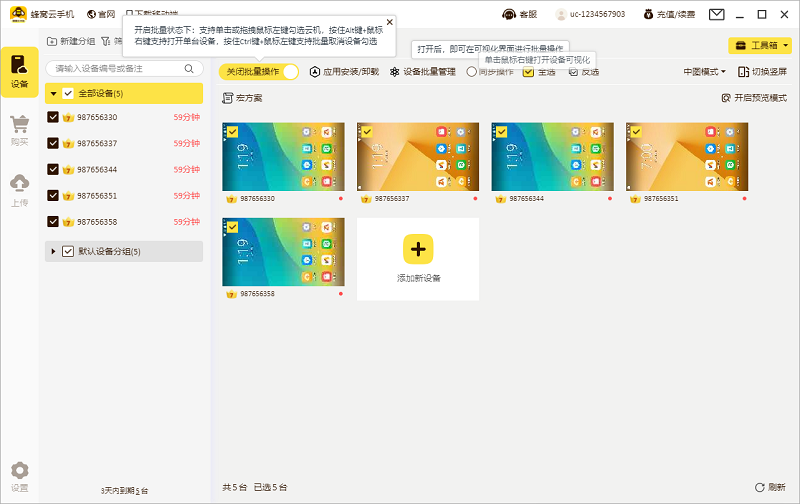Uncheck the 全部设备(5) checkbox
This screenshot has width=800, height=504.
(x=68, y=93)
